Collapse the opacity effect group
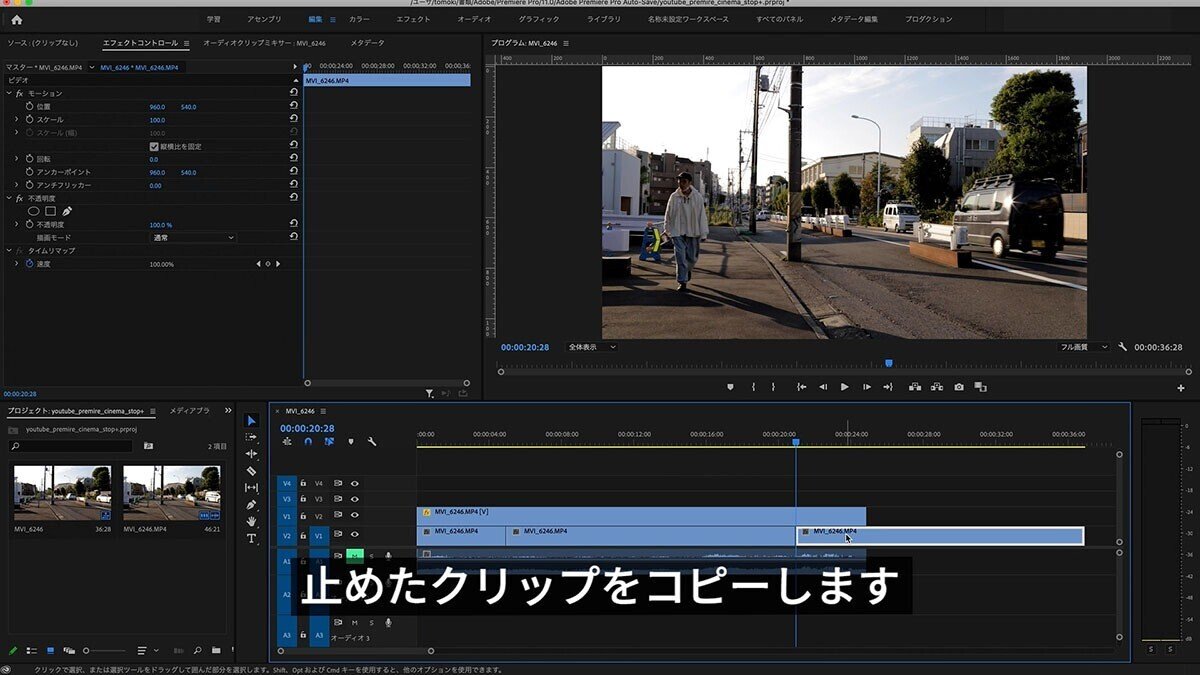The height and width of the screenshot is (675, 1200). 9,198
